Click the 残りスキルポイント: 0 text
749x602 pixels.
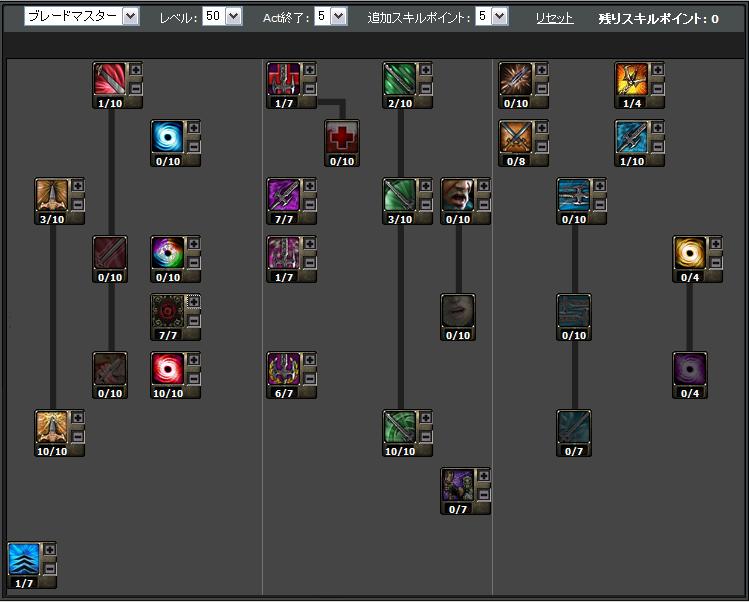click(x=658, y=19)
